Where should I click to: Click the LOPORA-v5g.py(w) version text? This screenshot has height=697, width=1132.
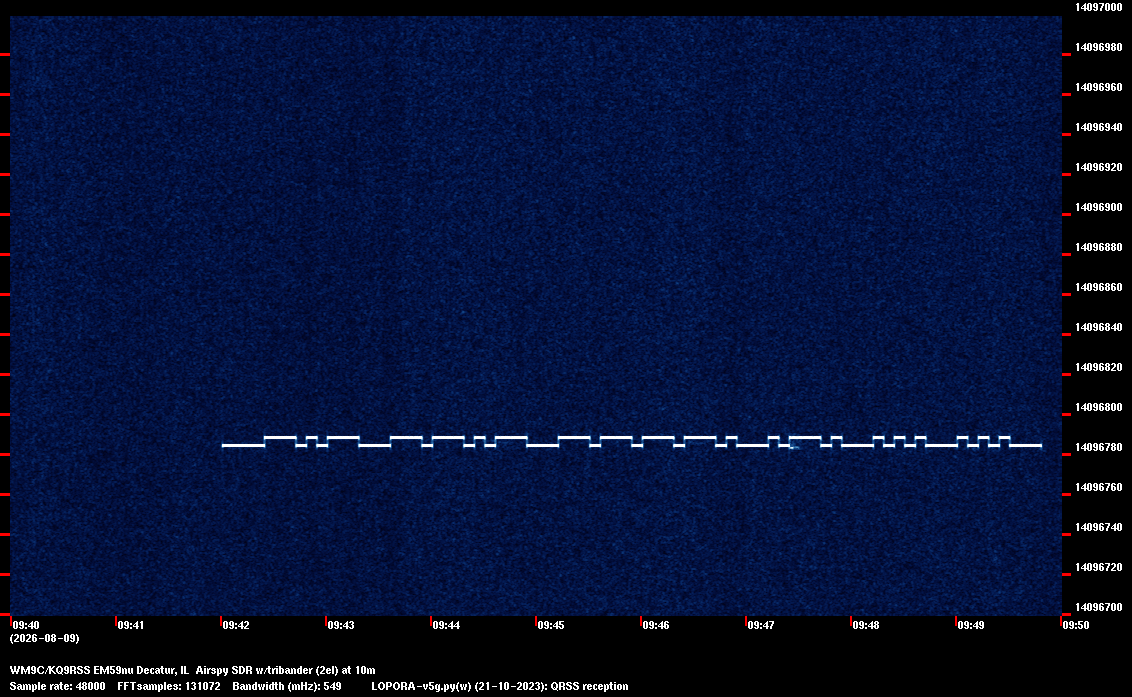(x=421, y=686)
